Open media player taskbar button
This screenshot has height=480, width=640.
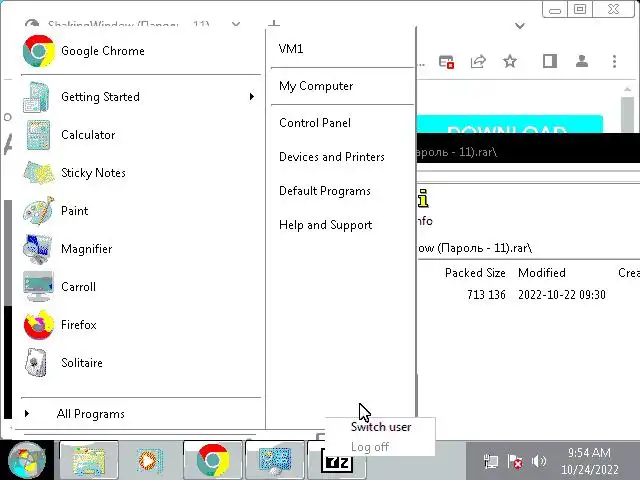pos(150,460)
